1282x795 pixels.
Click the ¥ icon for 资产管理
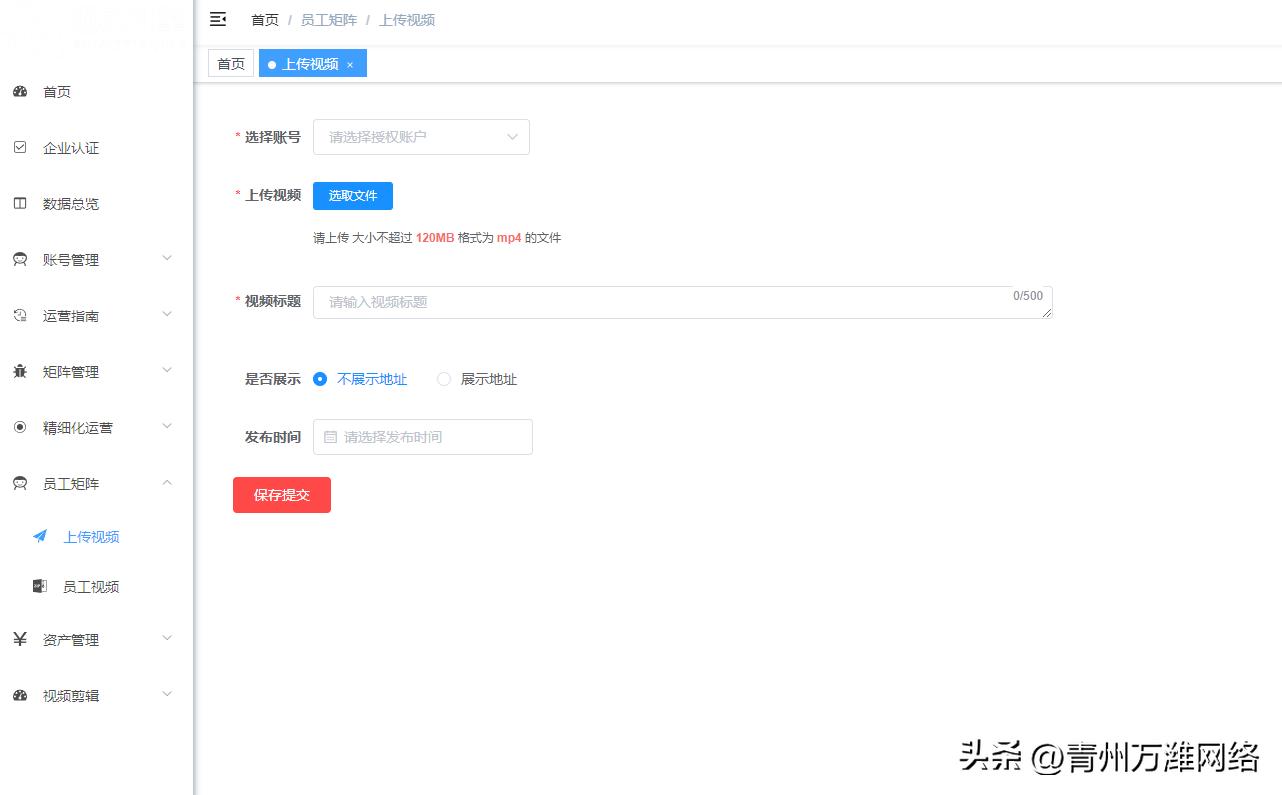tap(21, 638)
